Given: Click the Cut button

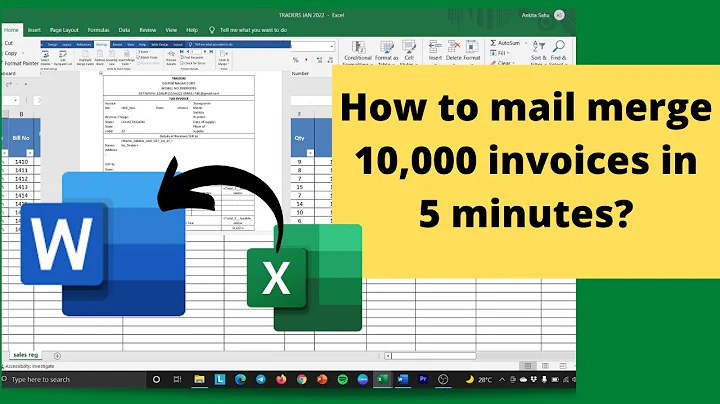Looking at the screenshot, I should click(9, 43).
